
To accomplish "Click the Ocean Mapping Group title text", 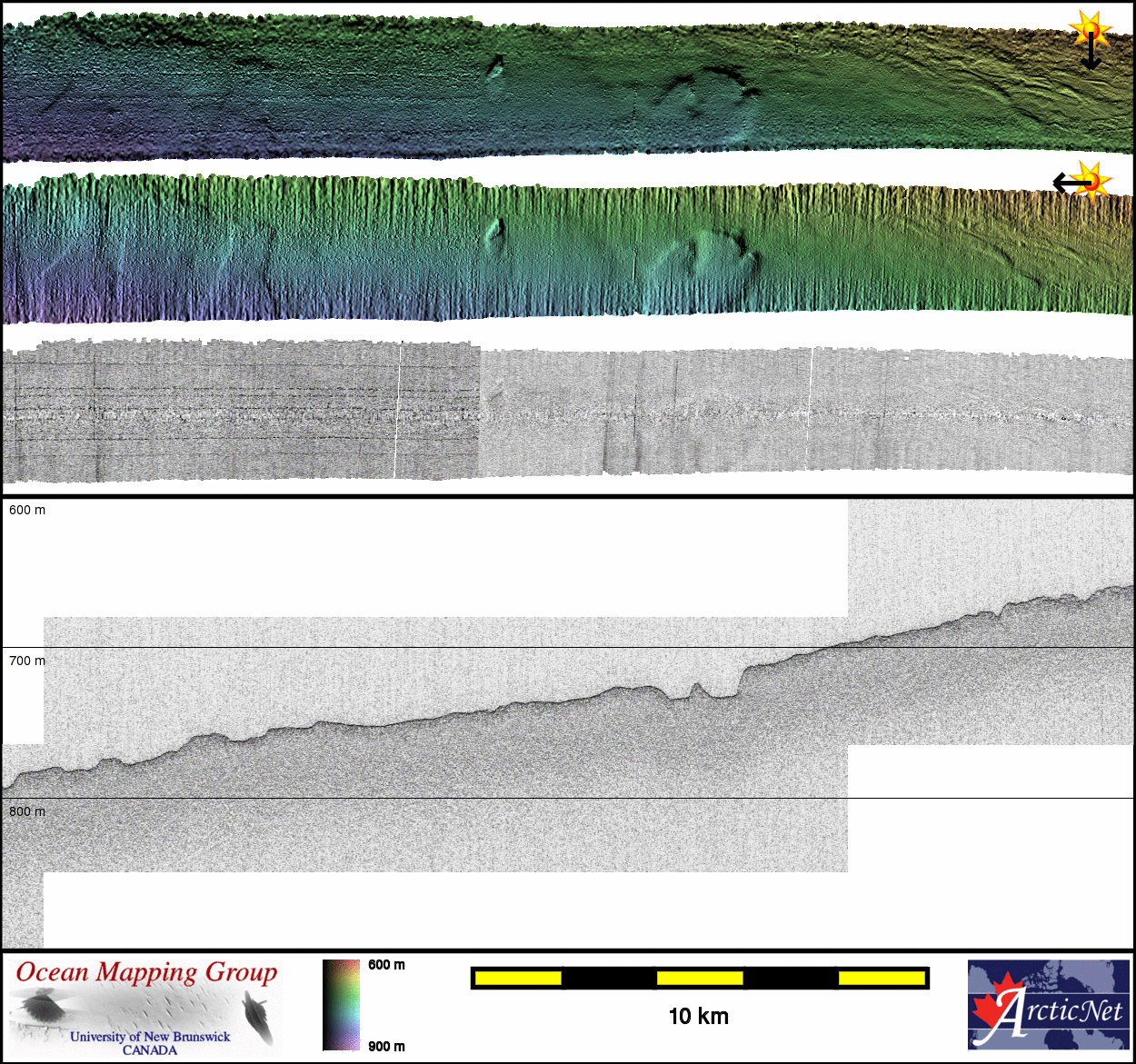I will [x=146, y=972].
